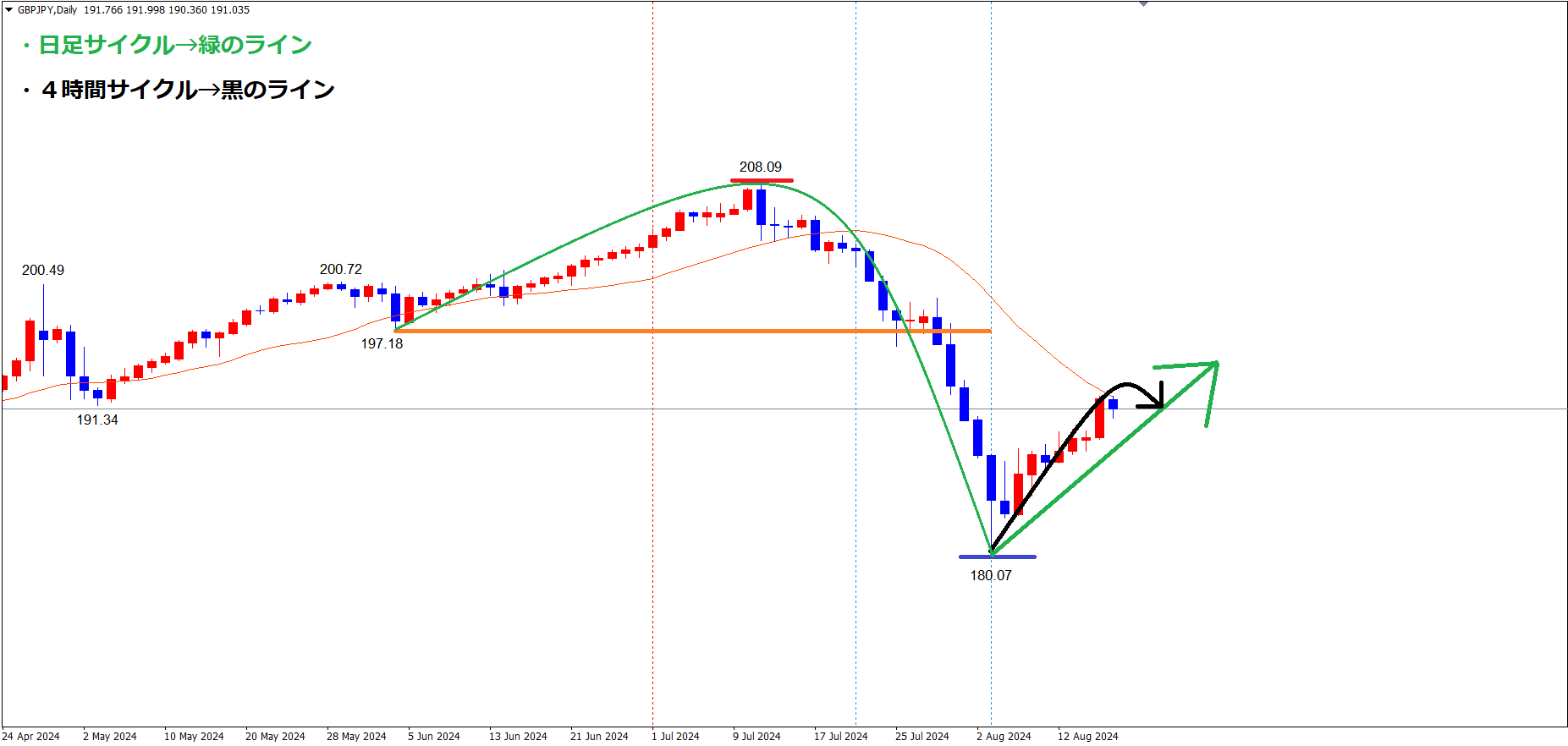Expand the triangle next to GBPJPY,Daily
This screenshot has width=1568, height=746.
click(x=9, y=10)
